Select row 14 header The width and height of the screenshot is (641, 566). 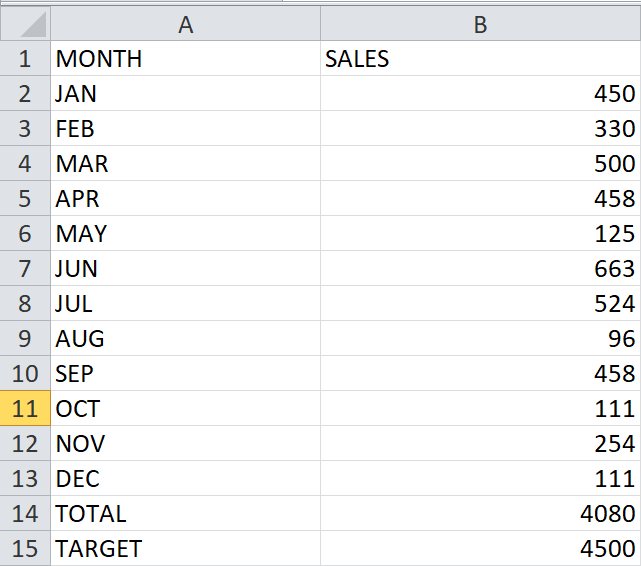(x=25, y=514)
